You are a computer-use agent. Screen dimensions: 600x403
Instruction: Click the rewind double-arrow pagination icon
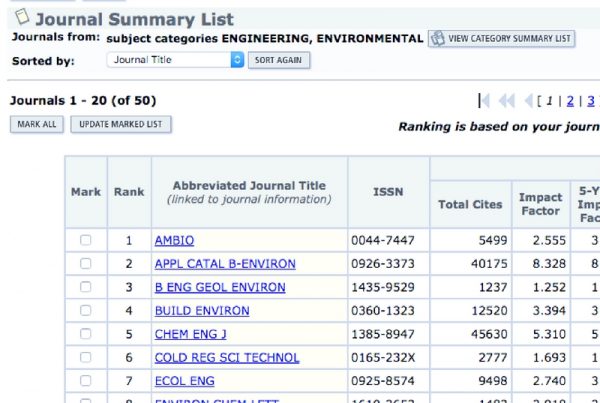(x=506, y=100)
